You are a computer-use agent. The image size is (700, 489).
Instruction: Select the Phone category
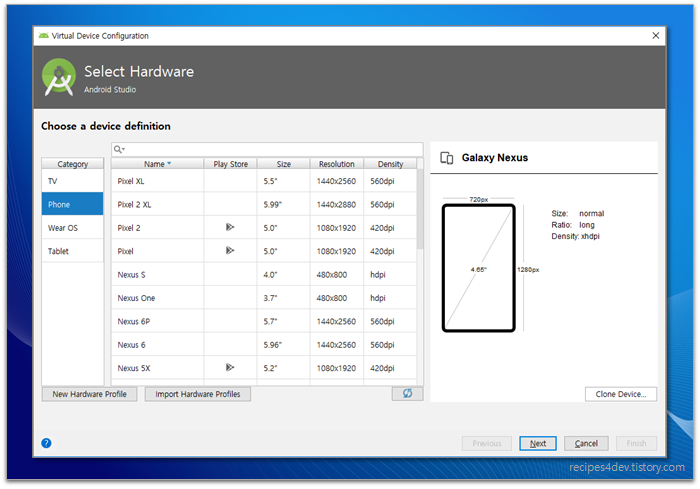click(72, 204)
